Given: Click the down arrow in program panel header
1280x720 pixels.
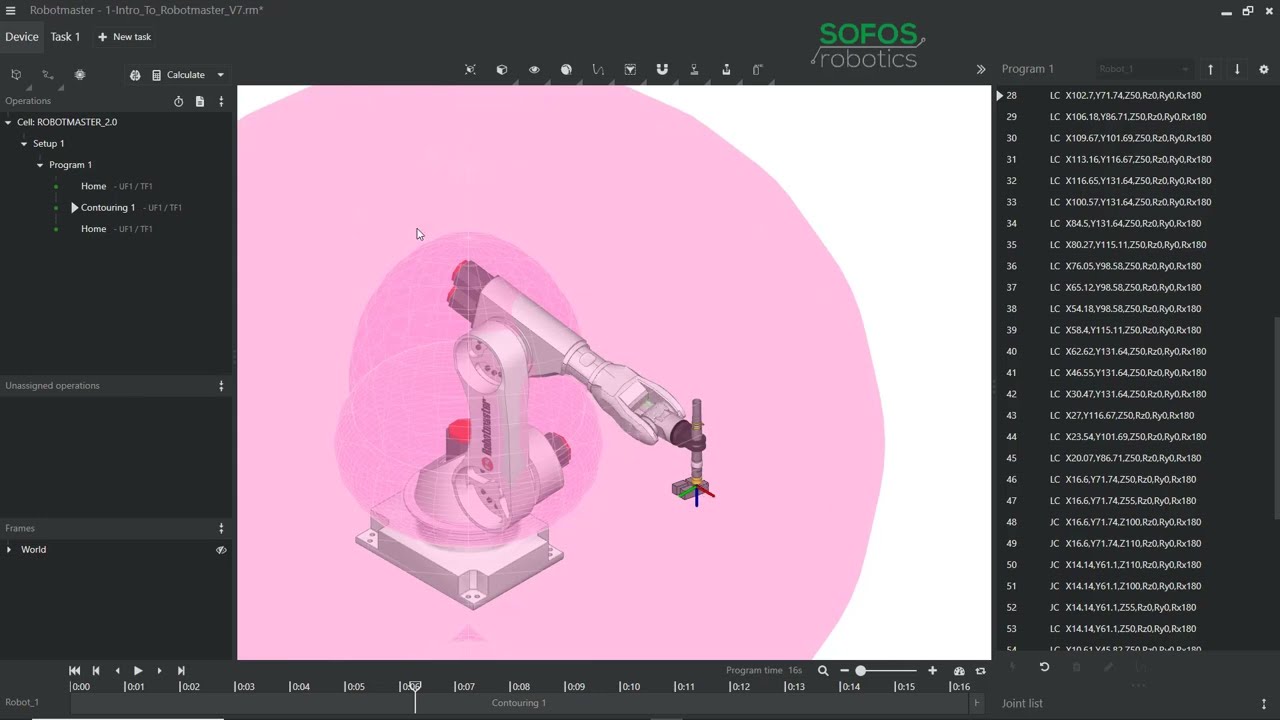Looking at the screenshot, I should point(1237,70).
